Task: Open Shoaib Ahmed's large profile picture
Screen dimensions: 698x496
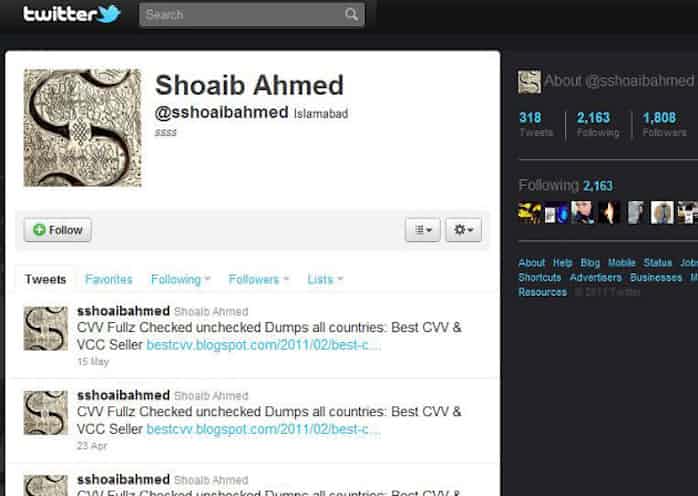Action: 83,128
